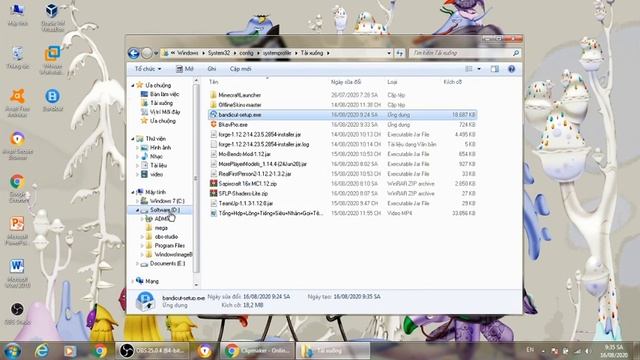Click the navigation pane scrollbar

[x=196, y=178]
